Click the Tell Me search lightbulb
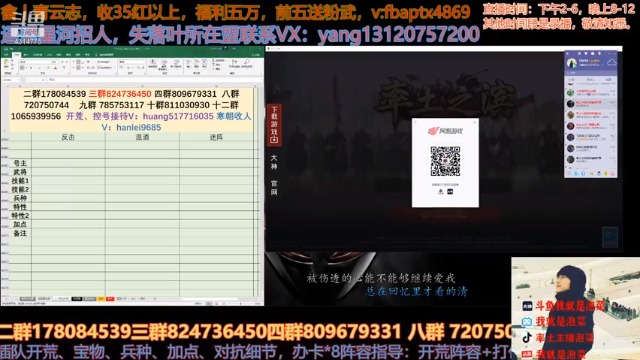 [96, 54]
